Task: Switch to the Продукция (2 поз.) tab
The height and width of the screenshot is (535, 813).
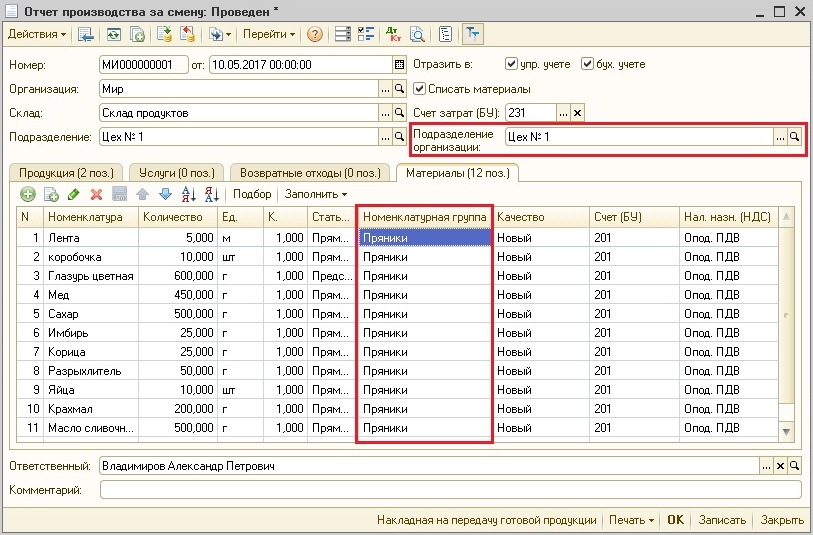Action: tap(66, 173)
